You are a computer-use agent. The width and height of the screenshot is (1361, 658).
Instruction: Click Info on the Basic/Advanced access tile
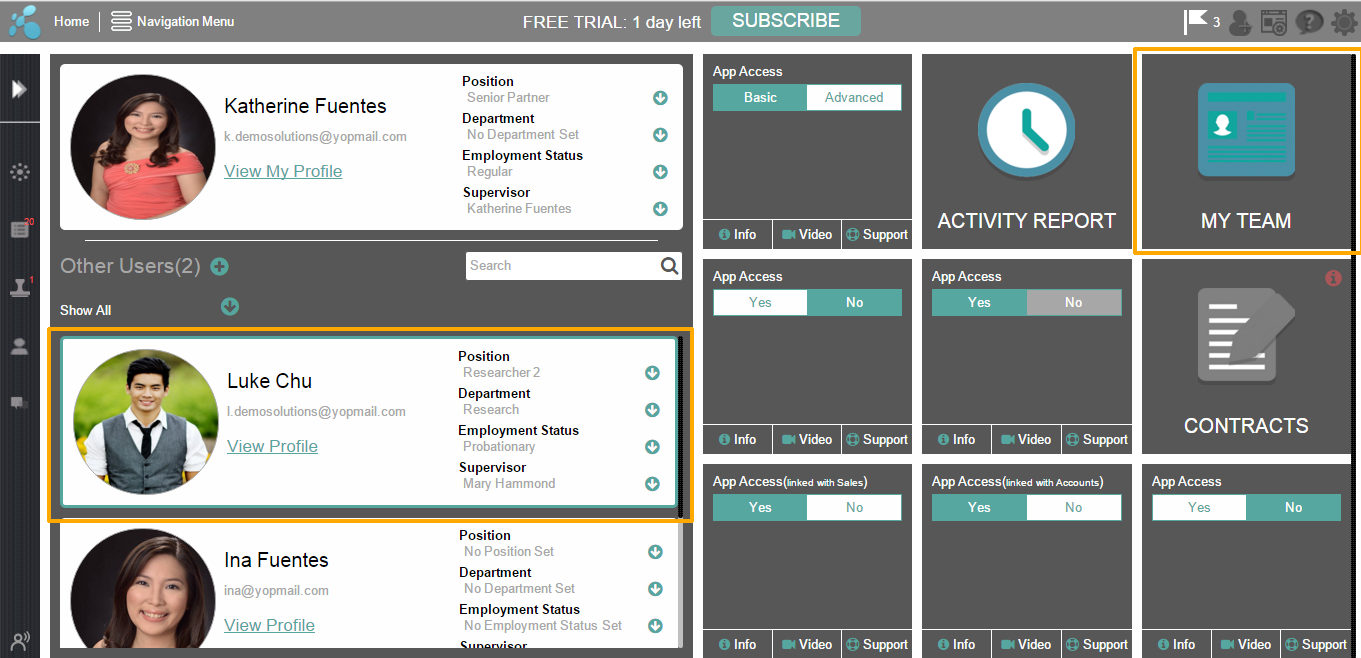(x=737, y=234)
